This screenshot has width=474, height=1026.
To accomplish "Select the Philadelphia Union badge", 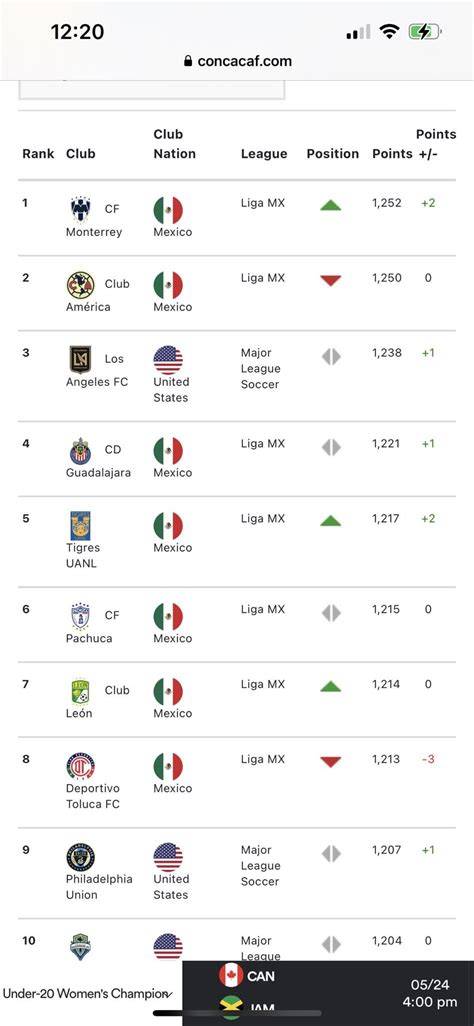I will (81, 857).
